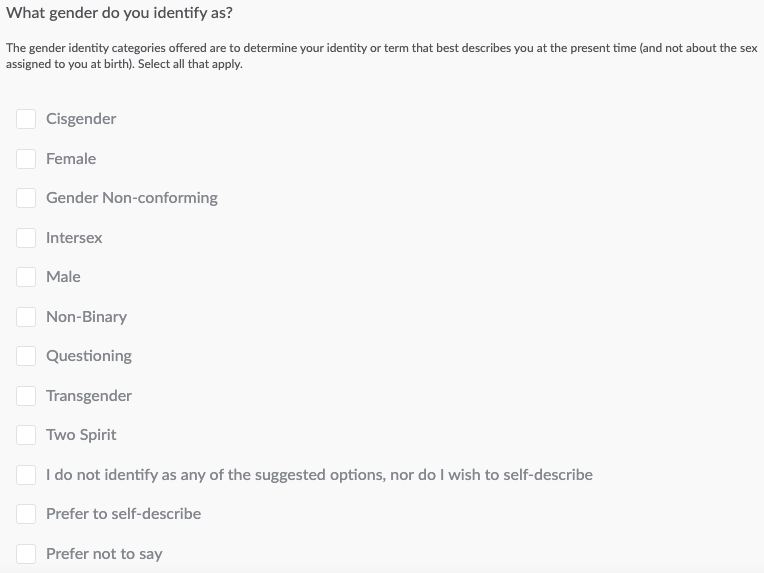
Task: Click the 'Prefer to self-describe' label text
Action: [123, 514]
